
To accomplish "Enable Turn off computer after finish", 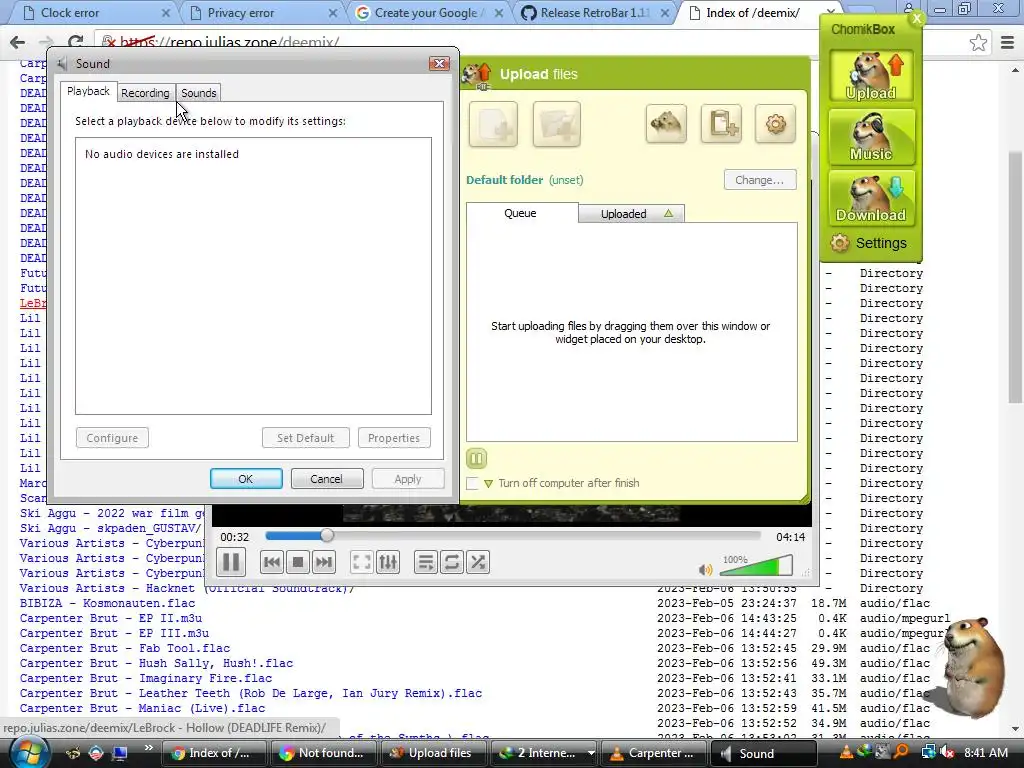I will 472,483.
